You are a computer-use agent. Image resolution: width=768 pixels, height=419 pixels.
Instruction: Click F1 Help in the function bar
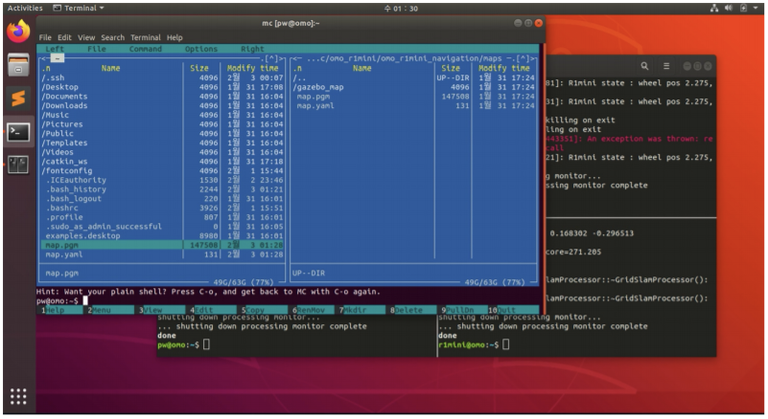click(60, 310)
